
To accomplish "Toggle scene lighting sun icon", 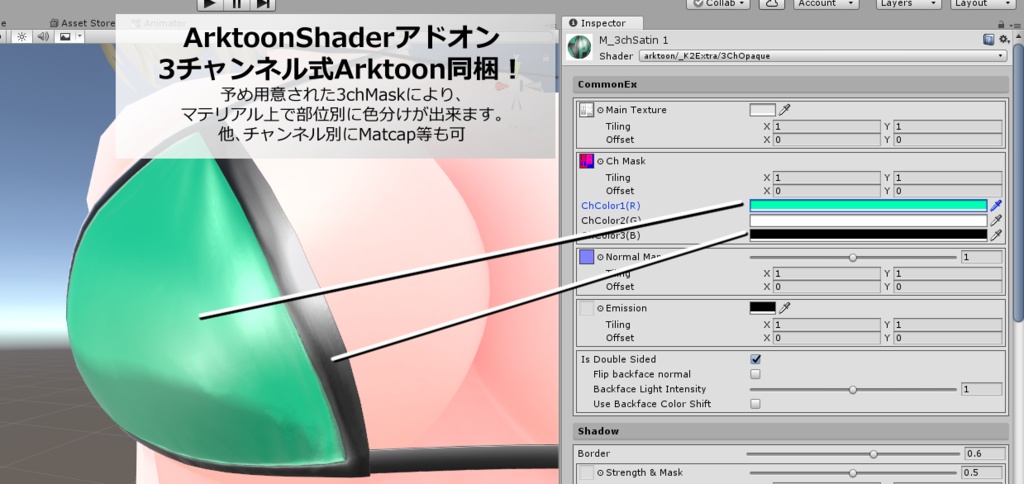I will [22, 37].
